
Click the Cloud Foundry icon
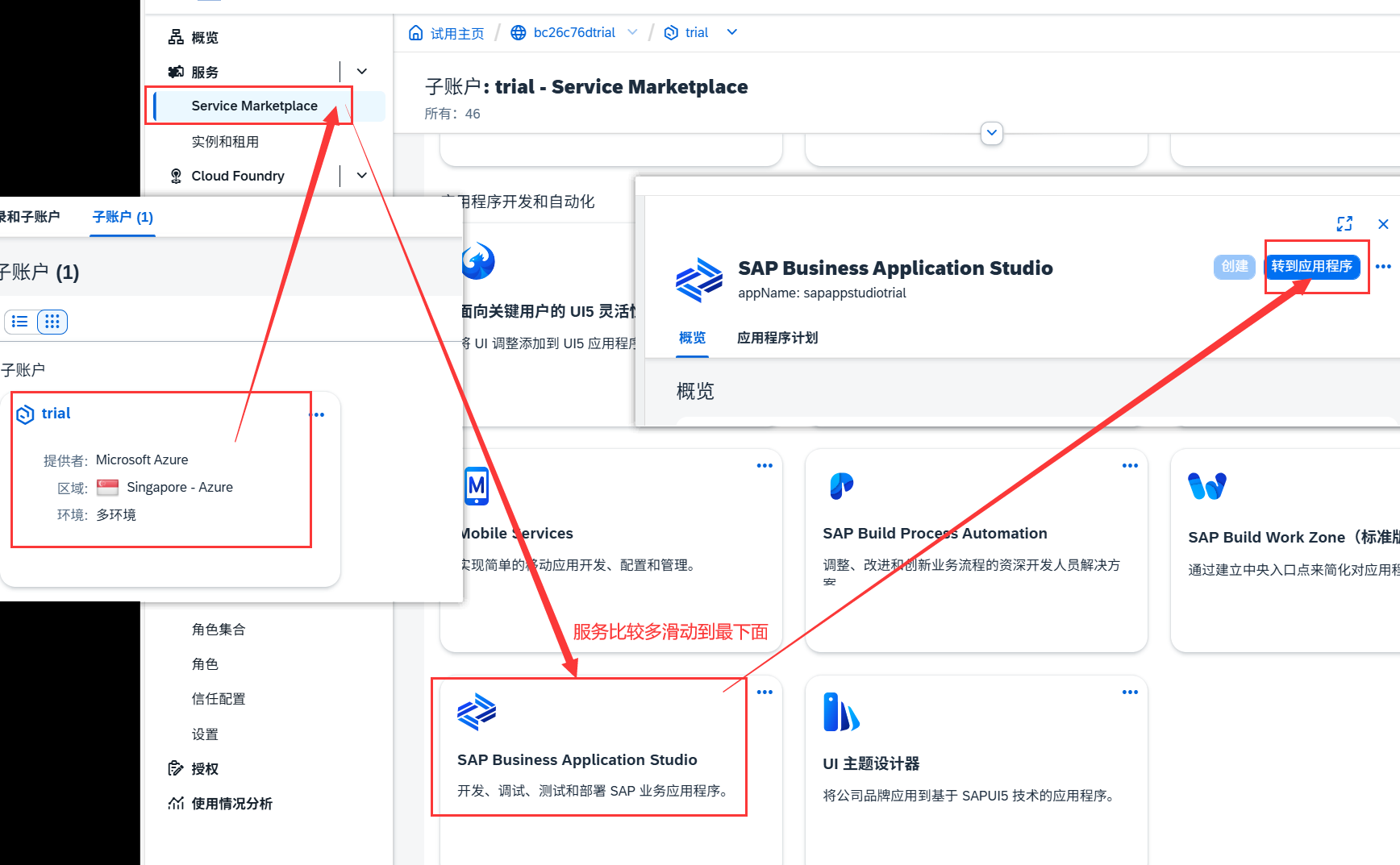pos(176,176)
